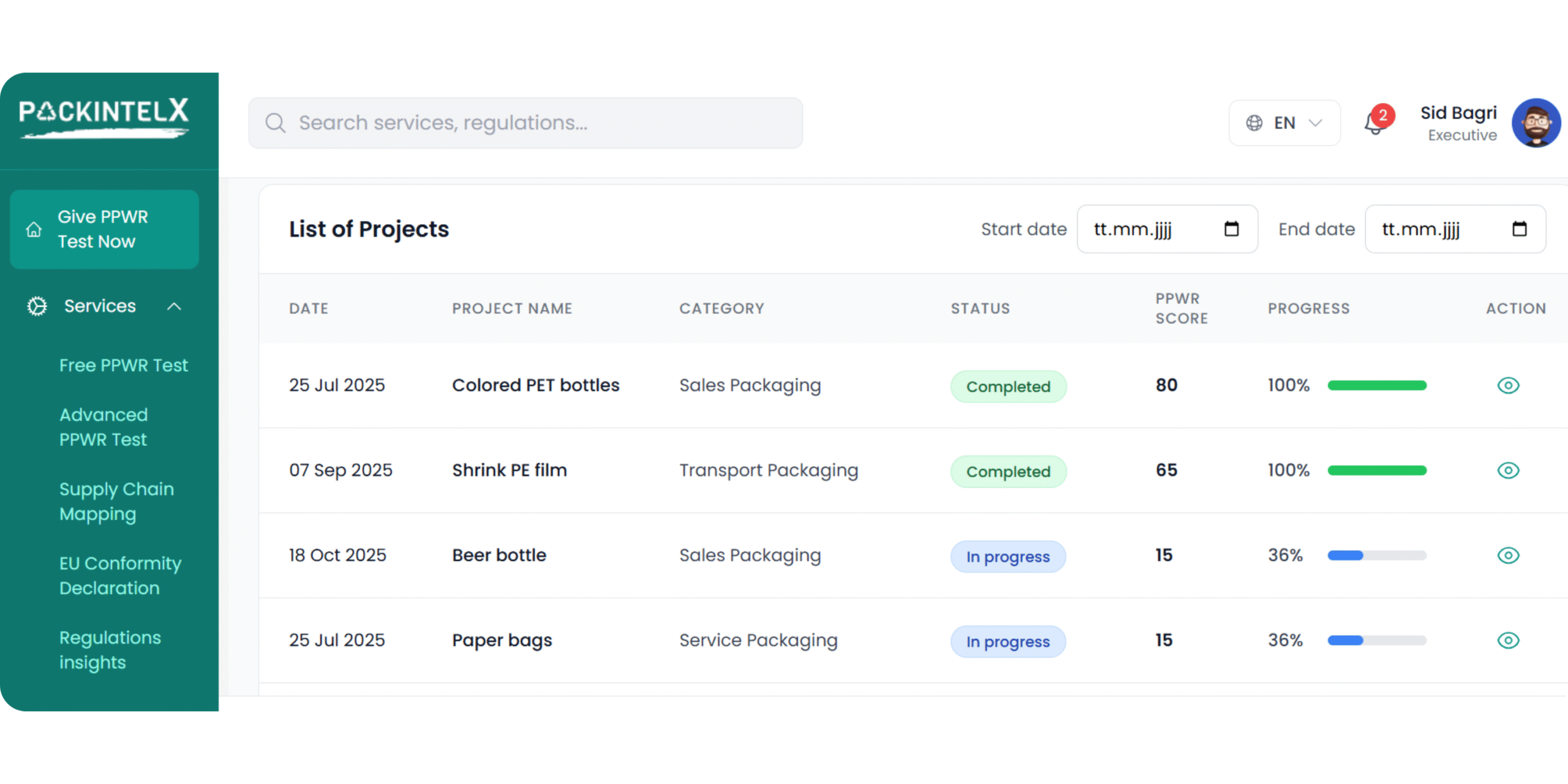
Task: Select Beer bottle project name
Action: 499,556
